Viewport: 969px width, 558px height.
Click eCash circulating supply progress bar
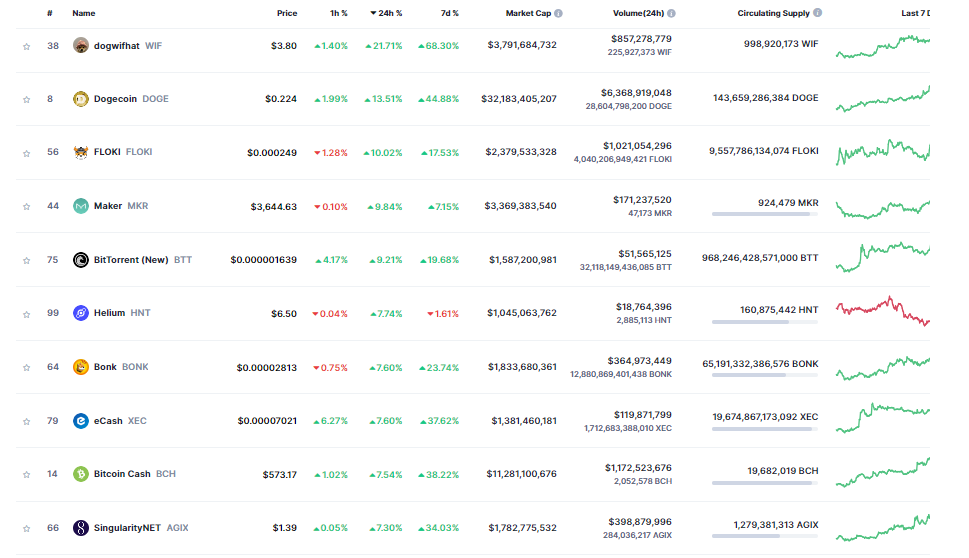pos(764,429)
